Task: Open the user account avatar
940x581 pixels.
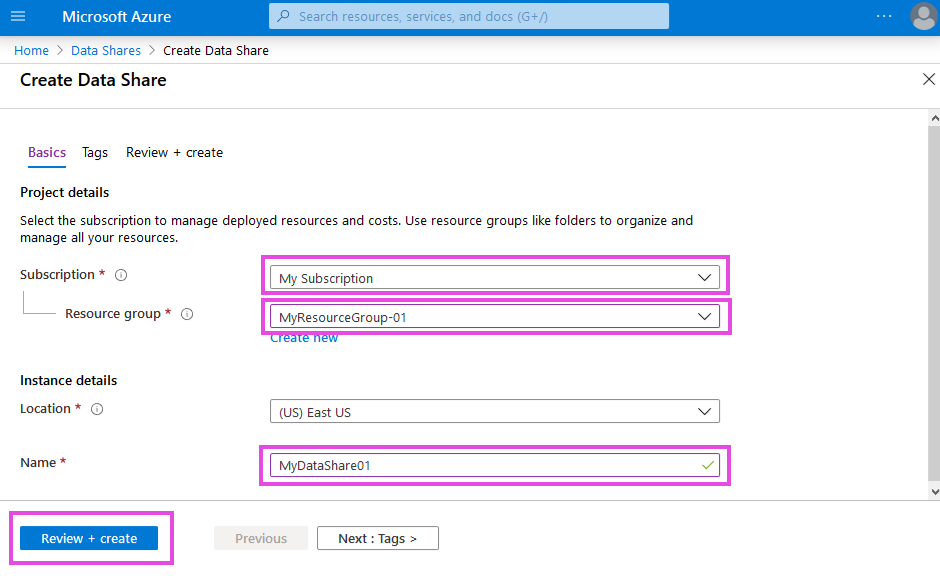Action: [924, 16]
